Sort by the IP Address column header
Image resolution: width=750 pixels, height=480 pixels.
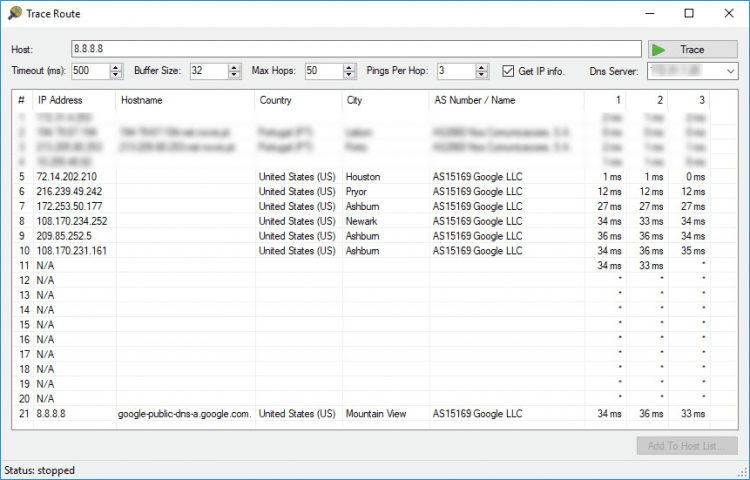[60, 100]
